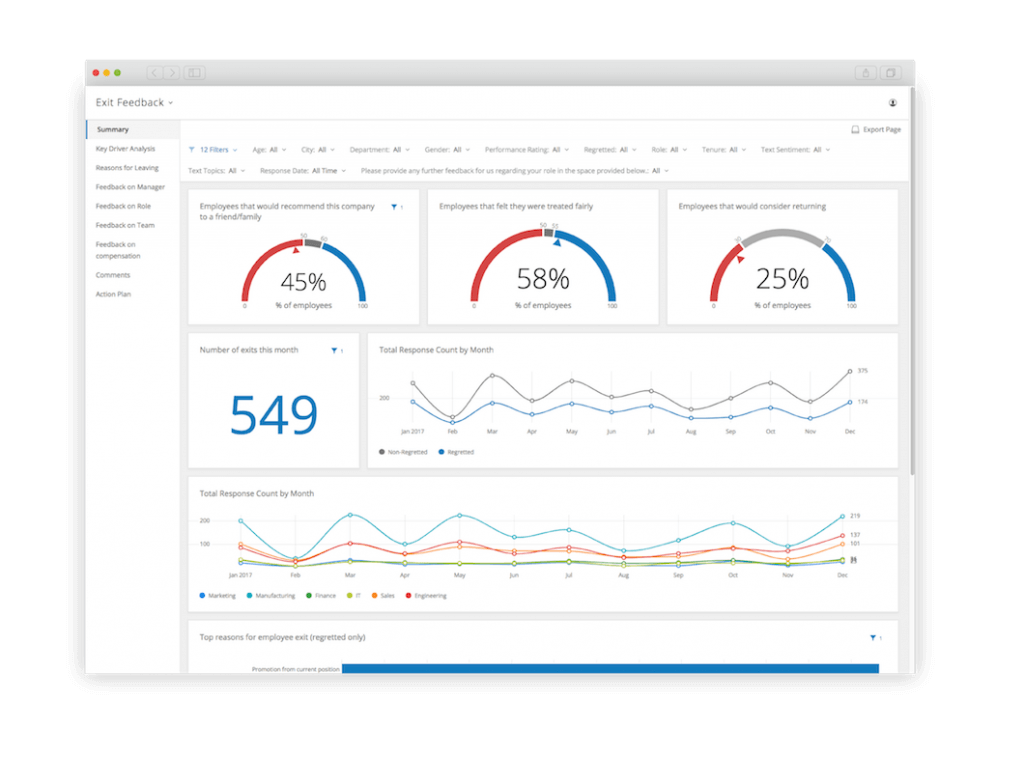Screen dimensions: 1024x757
Task: Click the Export Page button
Action: coord(876,129)
